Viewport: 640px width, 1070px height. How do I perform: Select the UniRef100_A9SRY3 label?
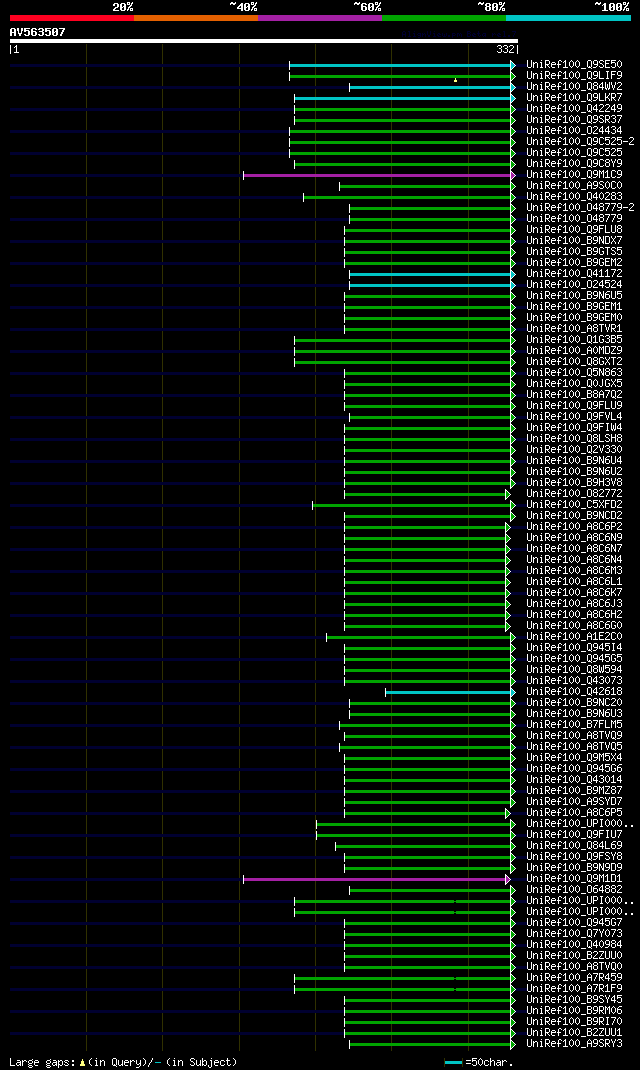tap(574, 1044)
